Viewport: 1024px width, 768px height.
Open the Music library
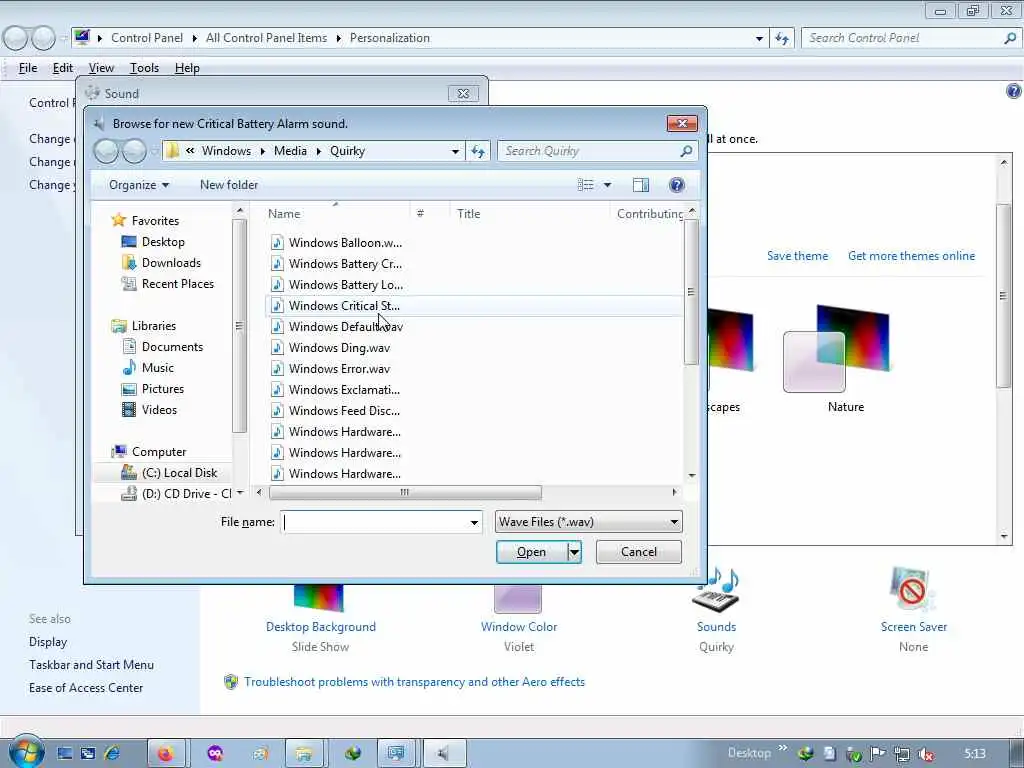tap(157, 368)
